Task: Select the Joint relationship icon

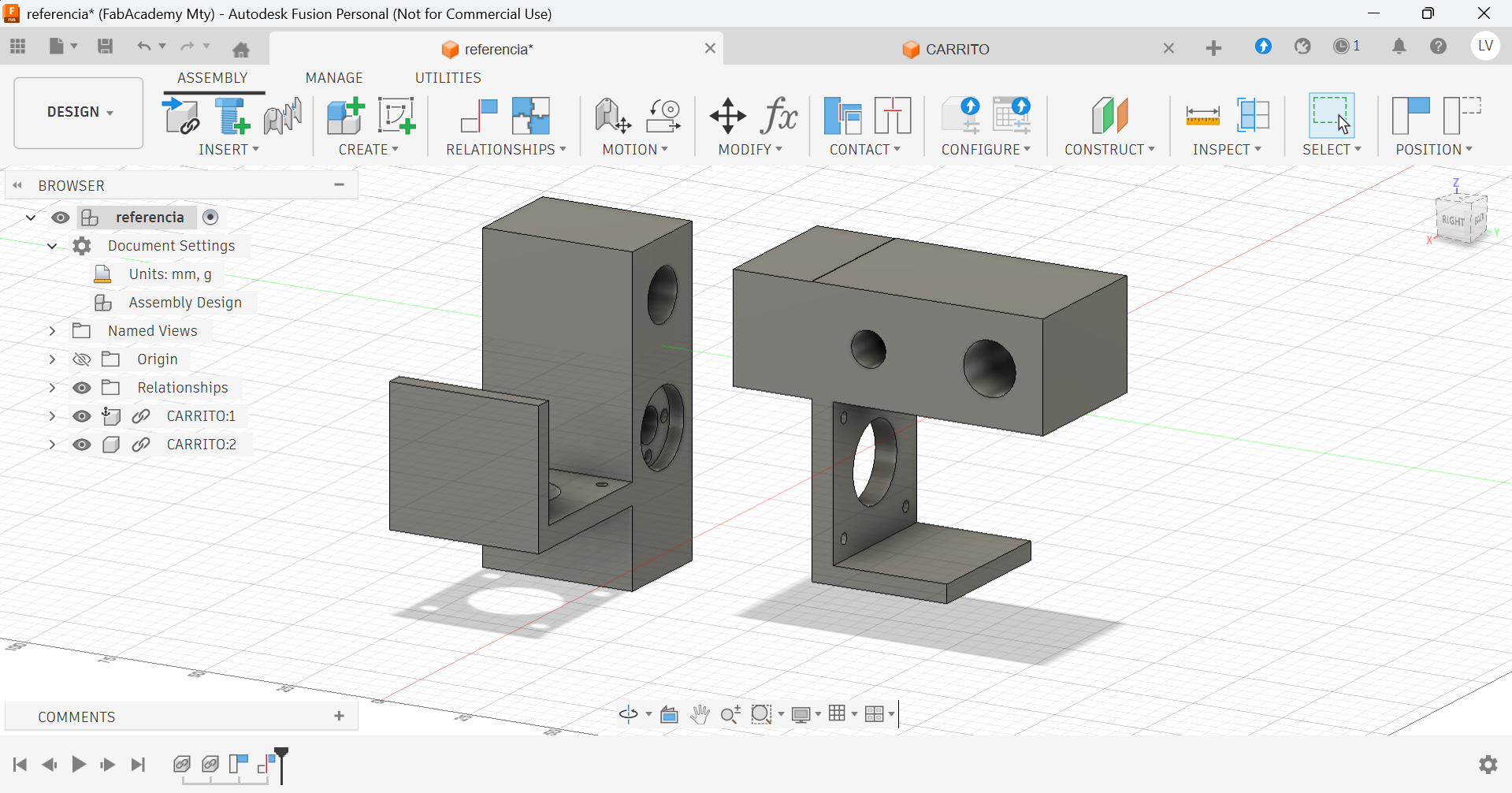Action: click(x=478, y=117)
